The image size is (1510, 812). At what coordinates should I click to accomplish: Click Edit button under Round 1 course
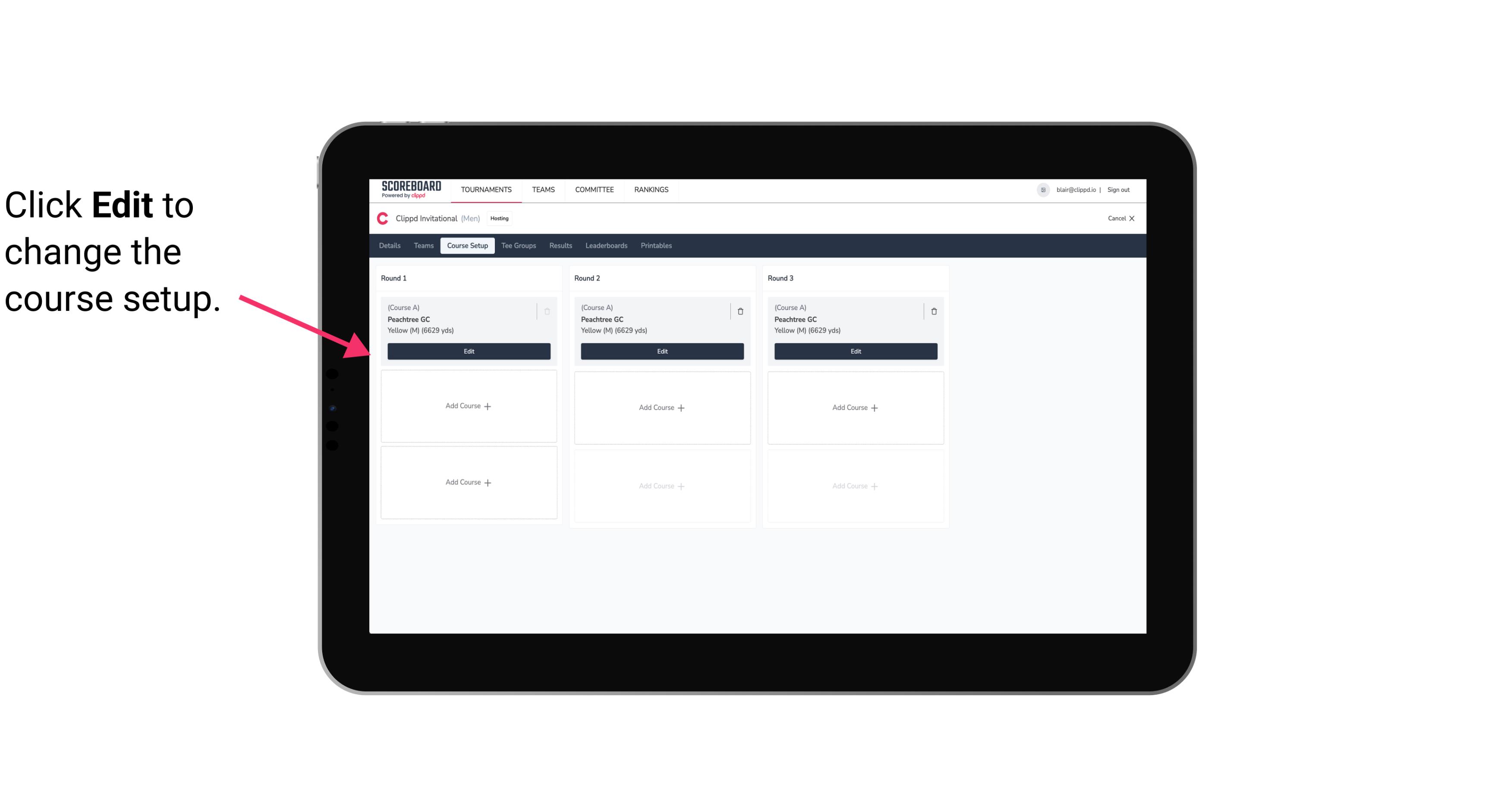pyautogui.click(x=468, y=350)
